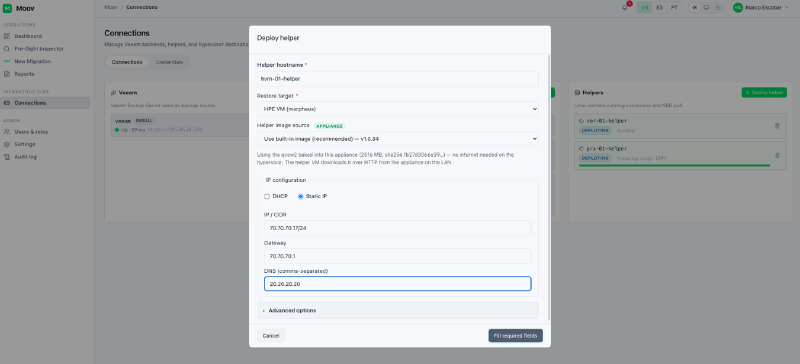Click the Connections link icon in sidebar
The width and height of the screenshot is (800, 364).
pos(7,103)
